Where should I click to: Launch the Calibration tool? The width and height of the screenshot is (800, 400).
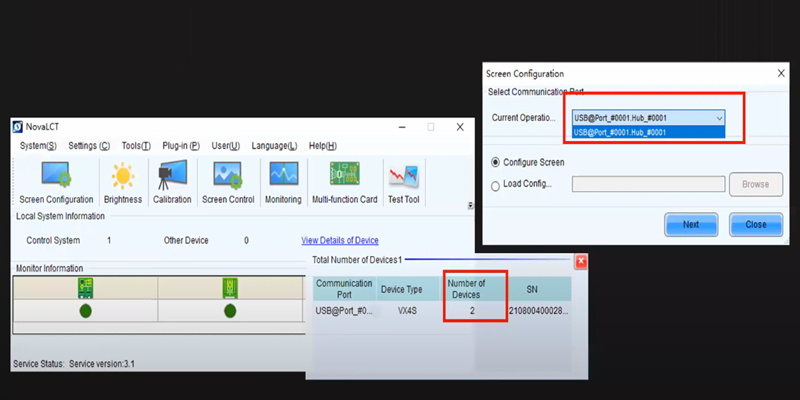[172, 180]
